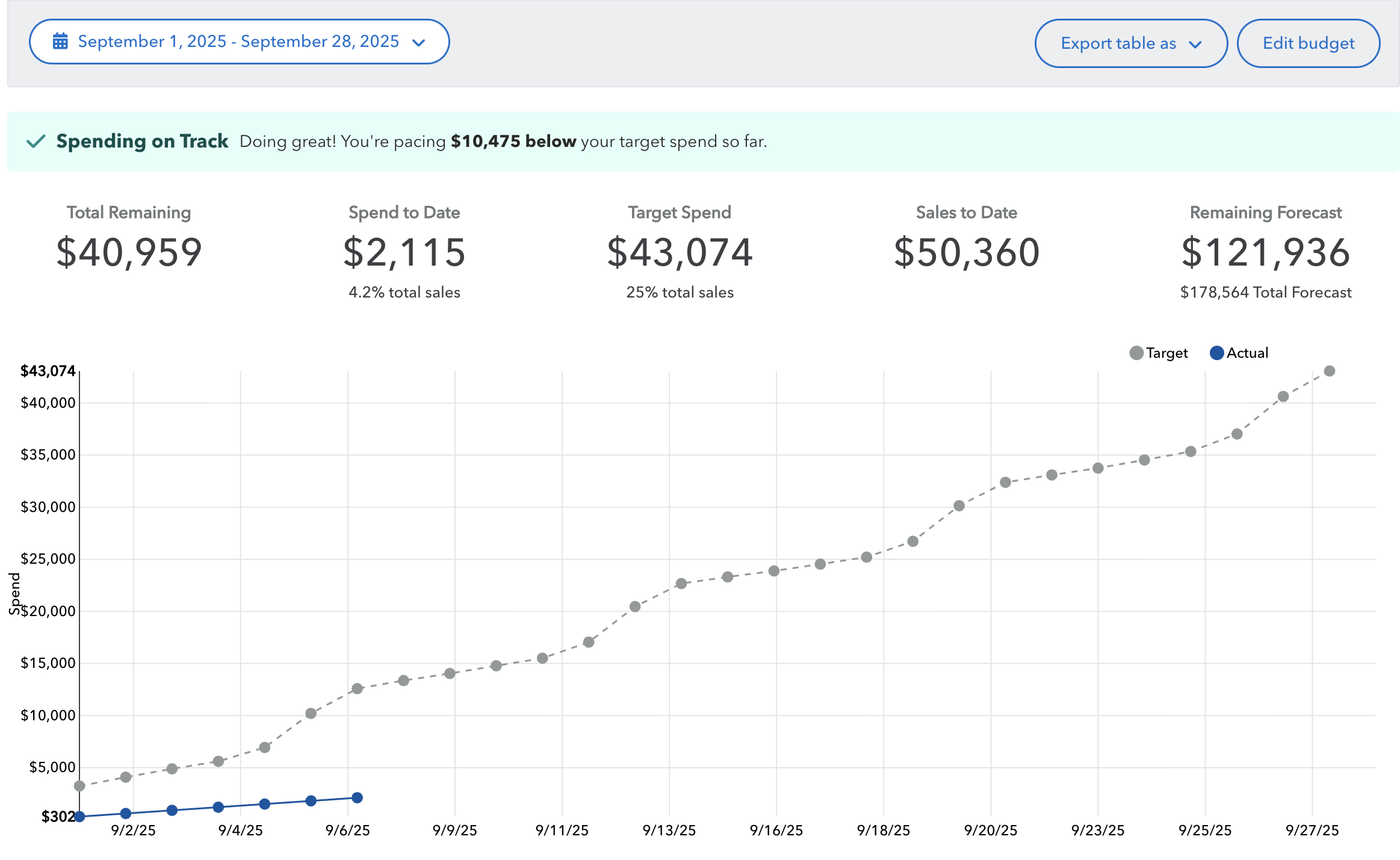Click the 9/13/25 x-axis date label
The image size is (1400, 860).
click(669, 830)
